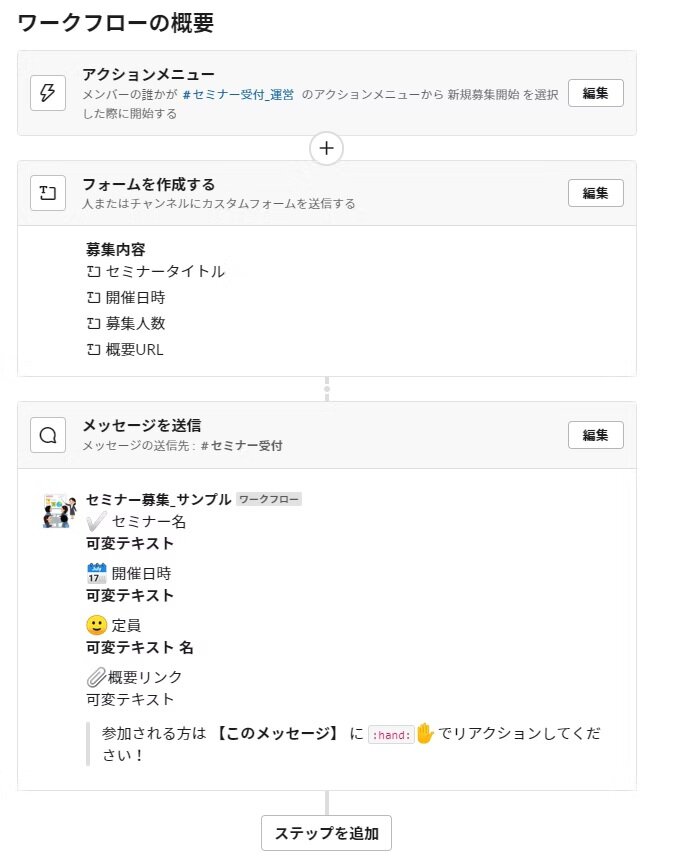Screen dimensions: 686x858
Task: Edit the フォームを作成する step
Action: pos(595,193)
